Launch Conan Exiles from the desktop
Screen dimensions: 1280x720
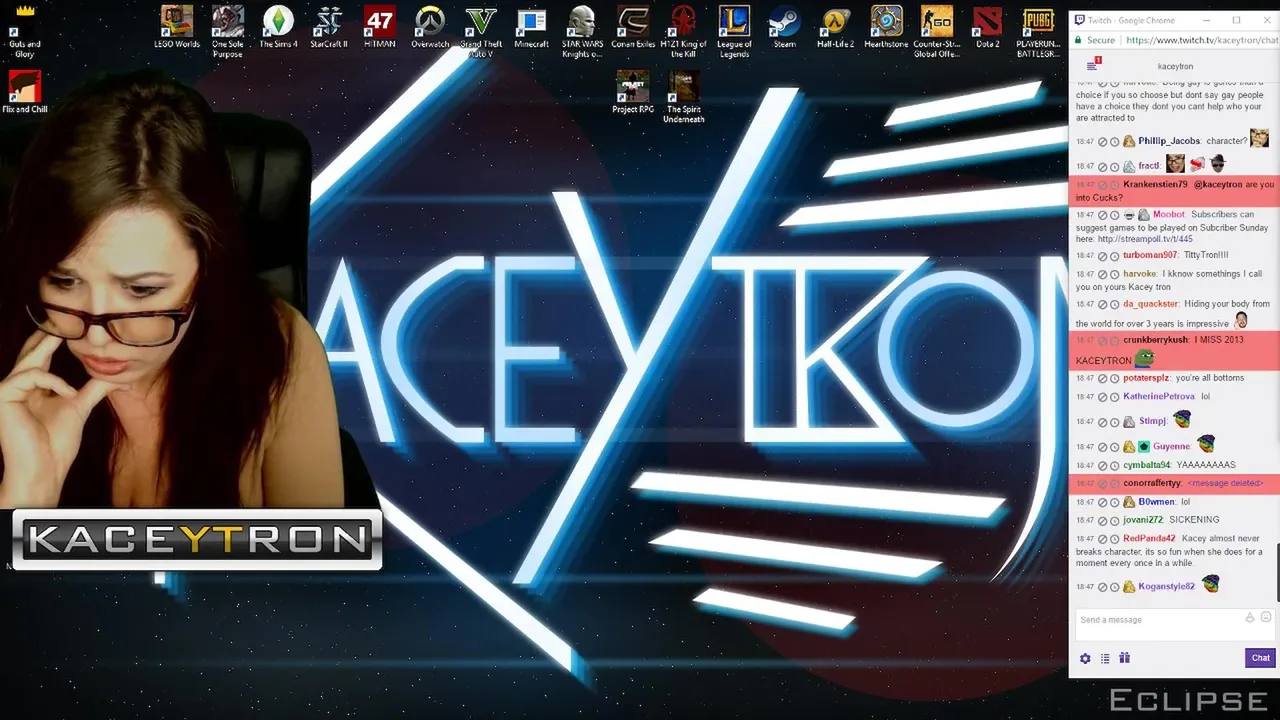coord(633,28)
